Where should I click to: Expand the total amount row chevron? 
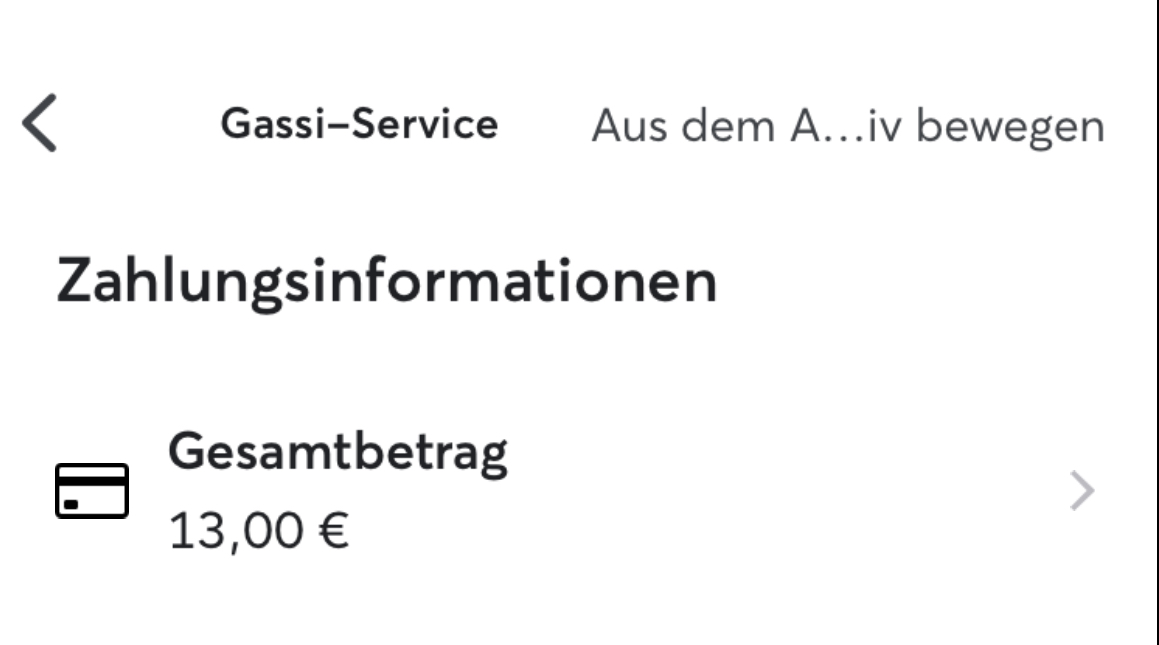[1082, 491]
